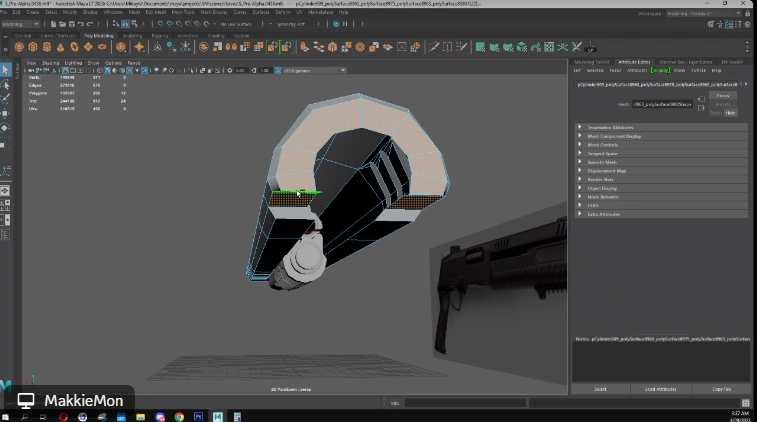Click the mesh name input field
757x422 pixels.
pos(662,104)
